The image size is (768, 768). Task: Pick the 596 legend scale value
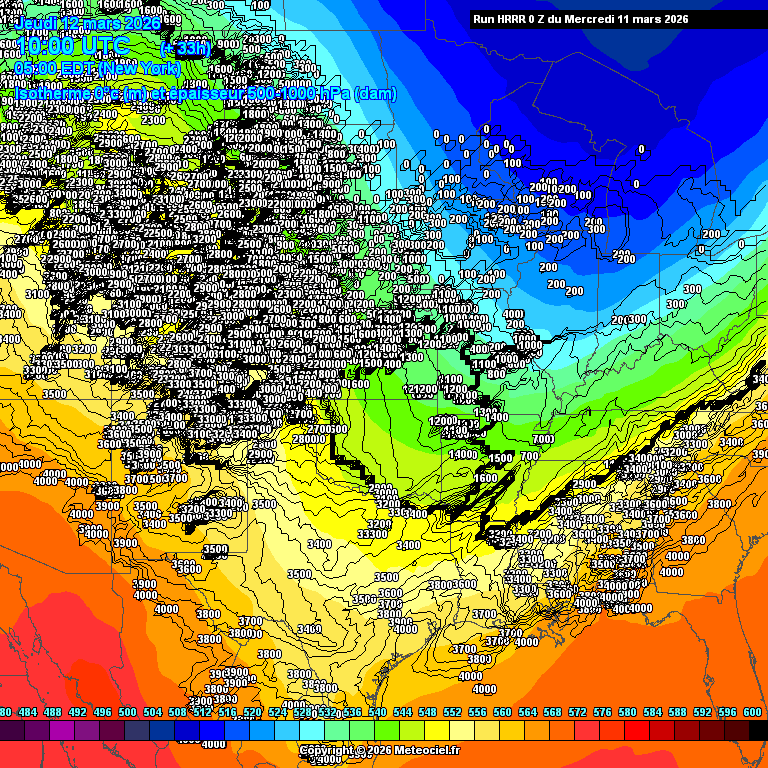click(728, 712)
